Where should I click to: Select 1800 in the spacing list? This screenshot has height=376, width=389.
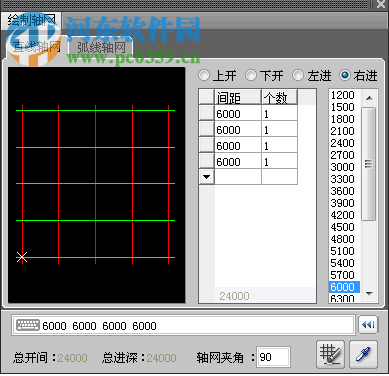click(343, 119)
